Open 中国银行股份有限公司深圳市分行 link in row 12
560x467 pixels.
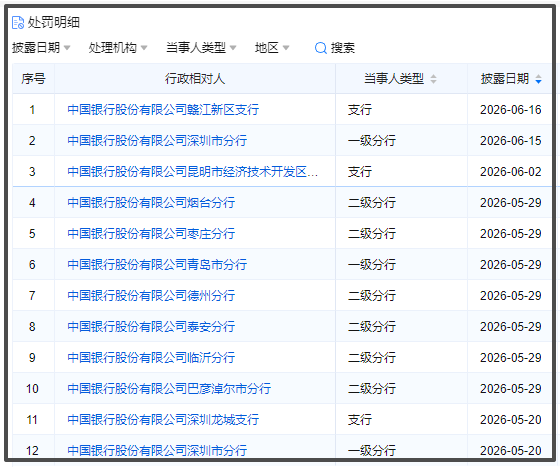tap(157, 451)
